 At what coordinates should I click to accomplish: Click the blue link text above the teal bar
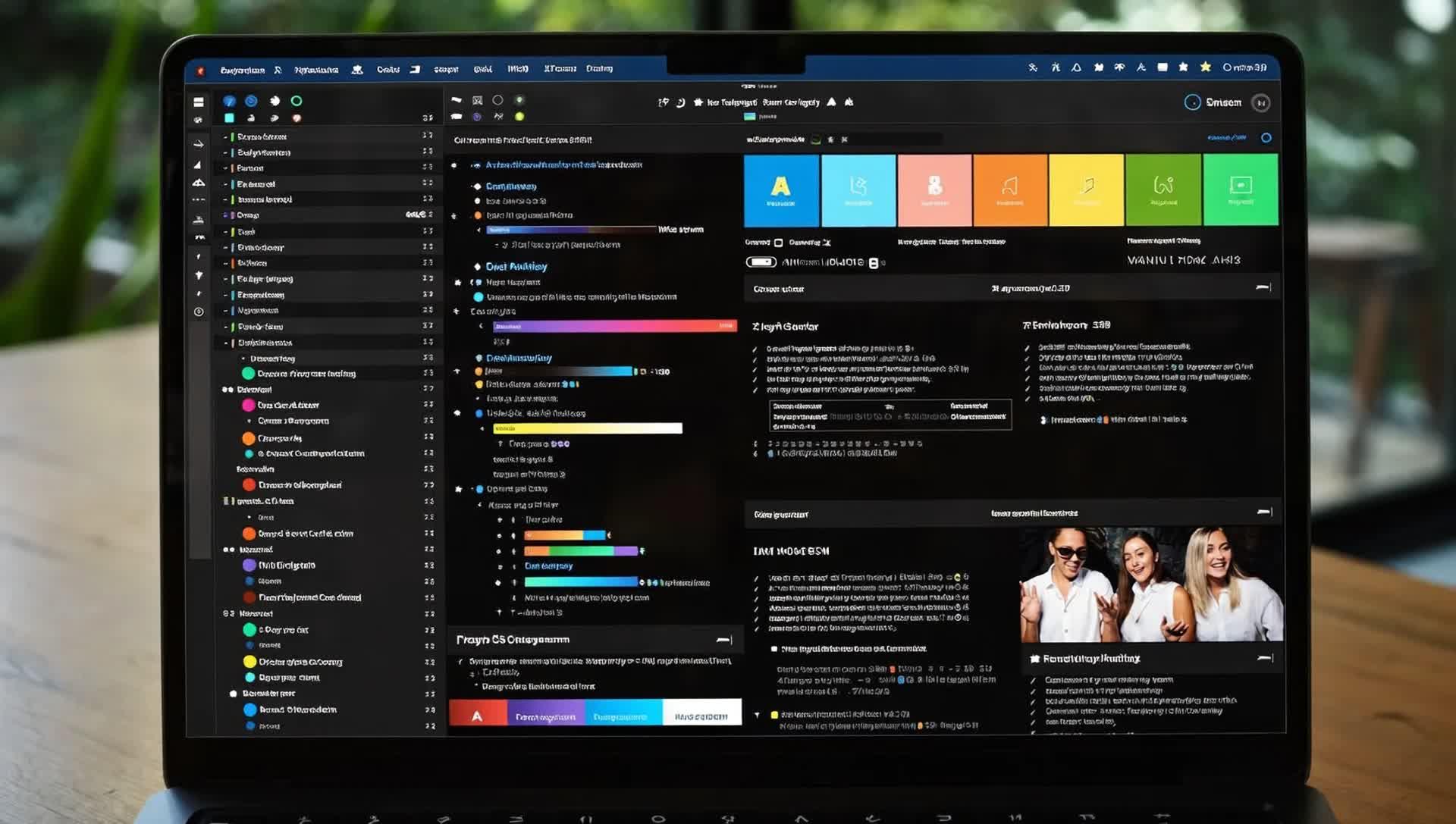(548, 566)
